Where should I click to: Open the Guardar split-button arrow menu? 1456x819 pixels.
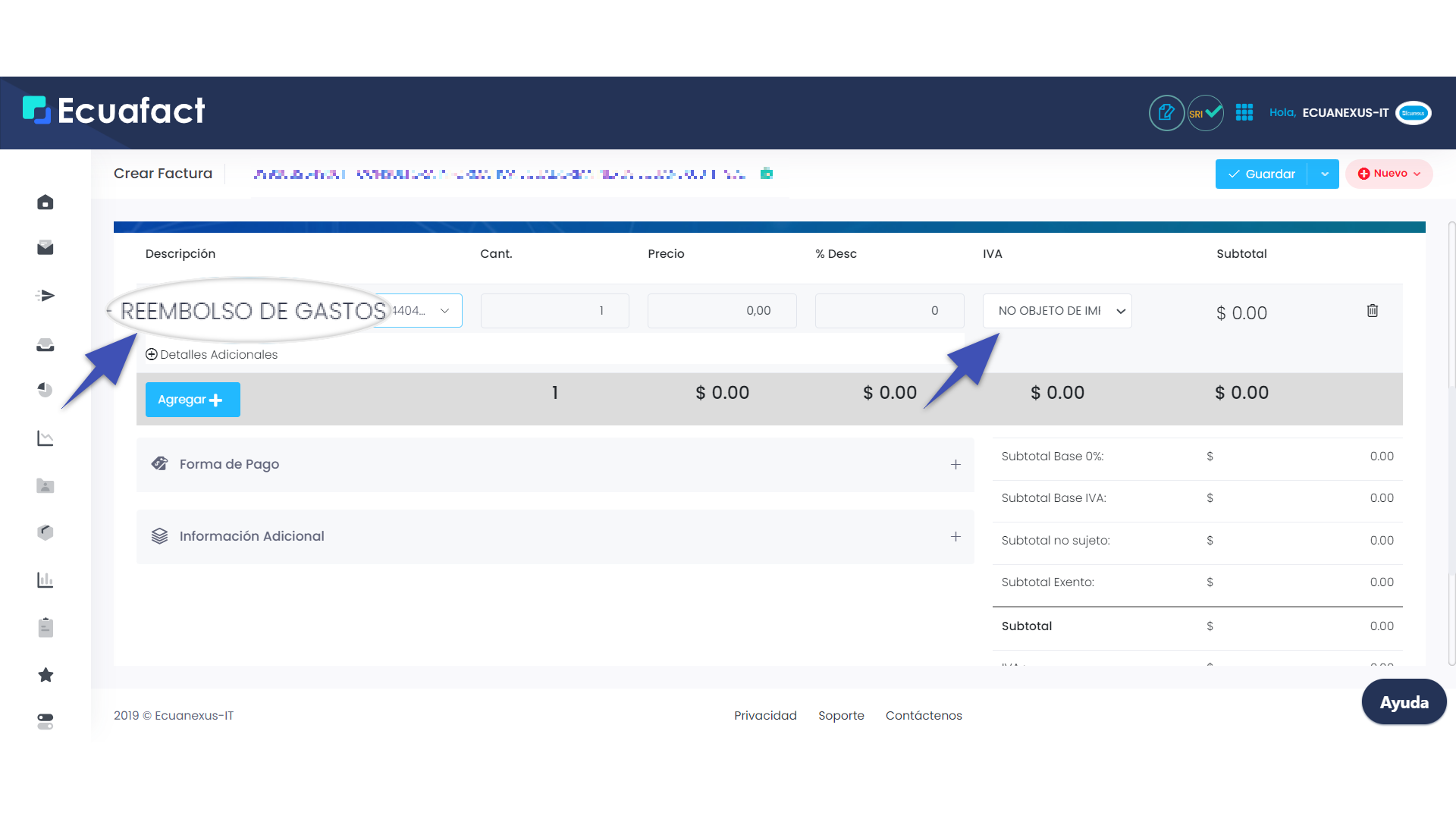click(1324, 174)
